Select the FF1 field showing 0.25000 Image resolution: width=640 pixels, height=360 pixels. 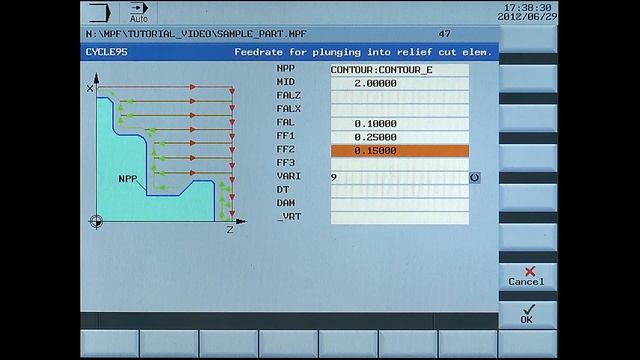[x=399, y=137]
